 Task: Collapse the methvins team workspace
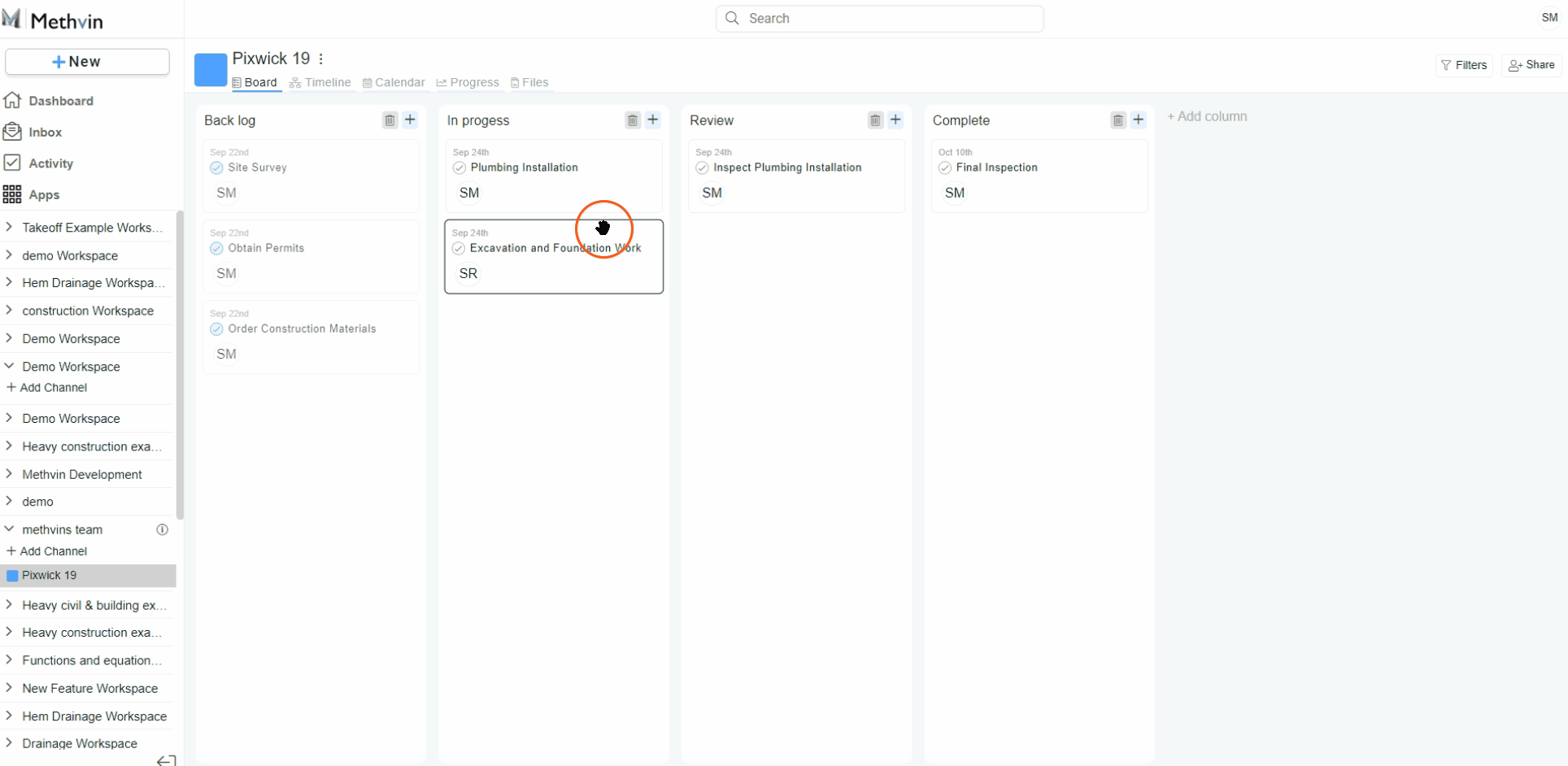[9, 529]
